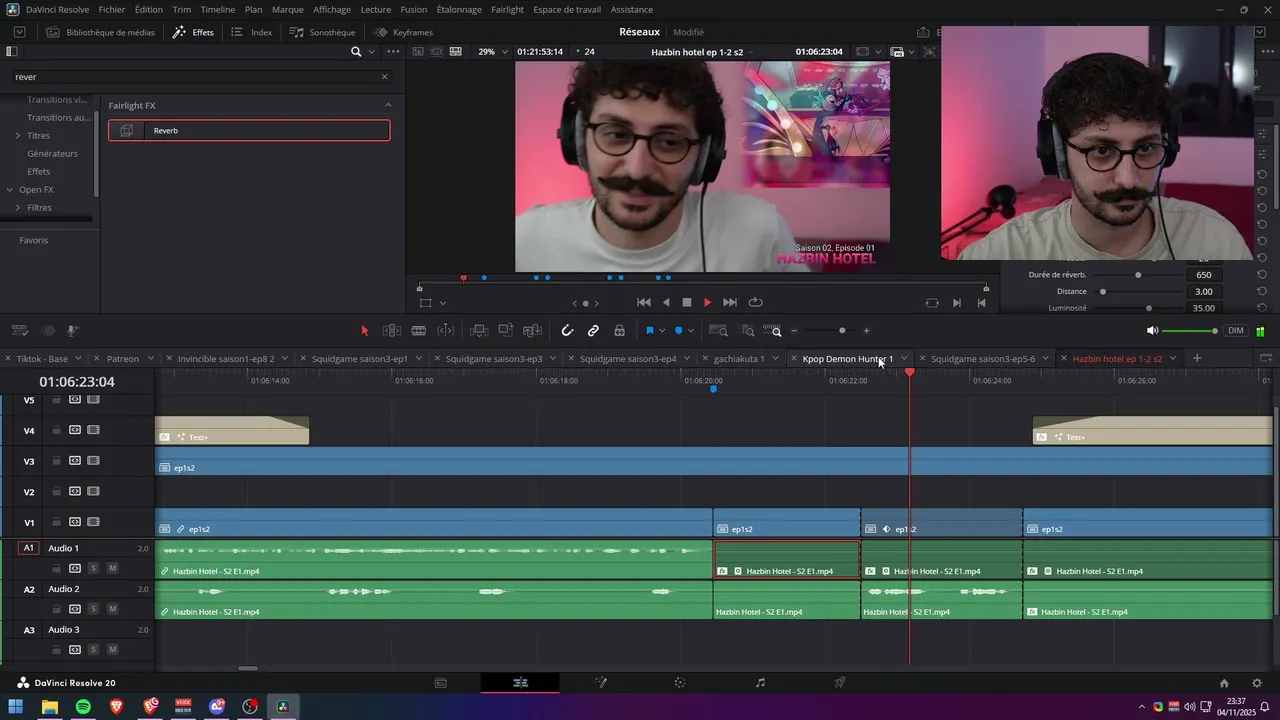1280x720 pixels.
Task: Disable the V2 video track
Action: (93, 491)
